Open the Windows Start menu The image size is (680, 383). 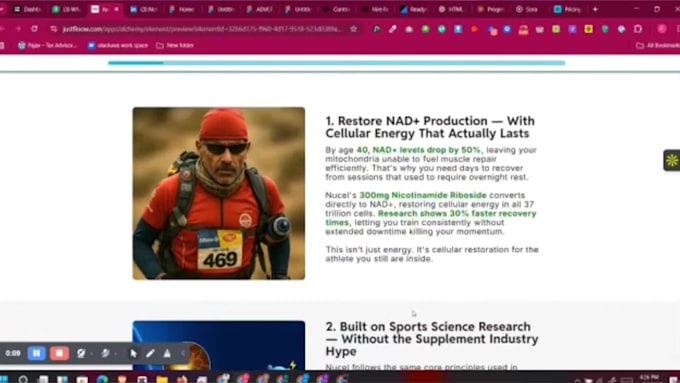pyautogui.click(x=4, y=379)
